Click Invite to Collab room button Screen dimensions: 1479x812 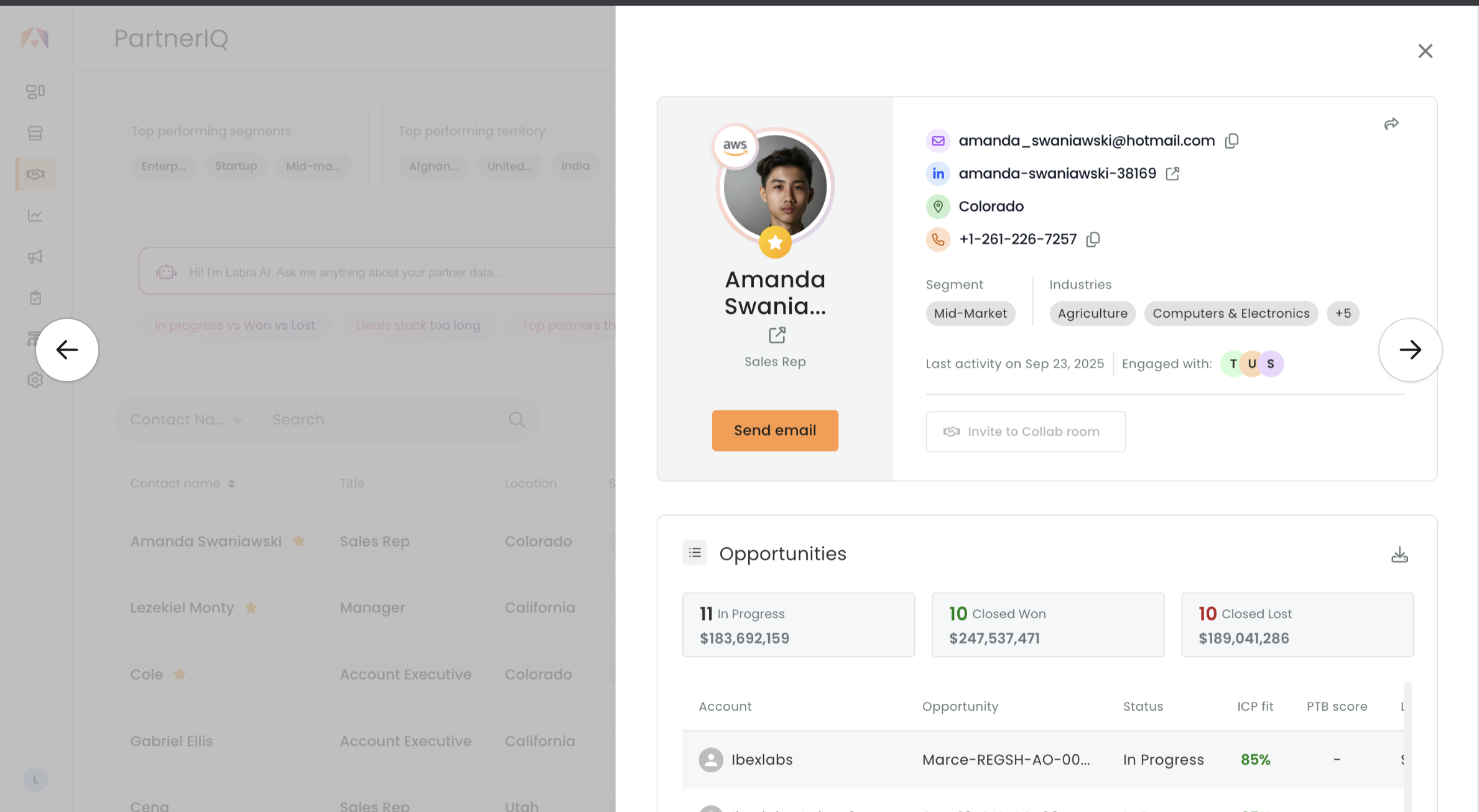(1025, 431)
